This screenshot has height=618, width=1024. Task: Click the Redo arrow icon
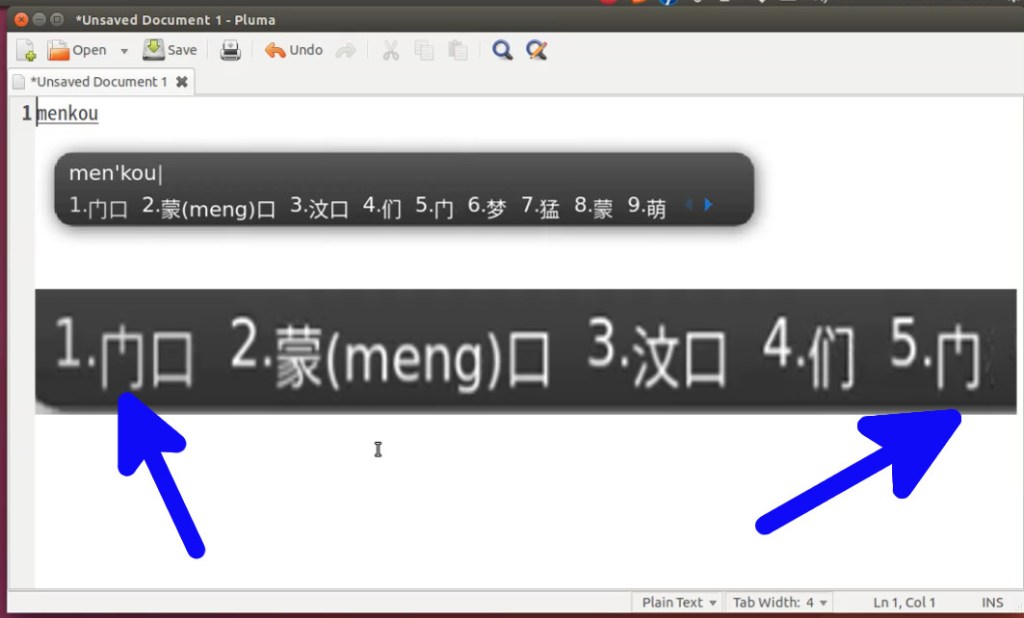tap(346, 51)
